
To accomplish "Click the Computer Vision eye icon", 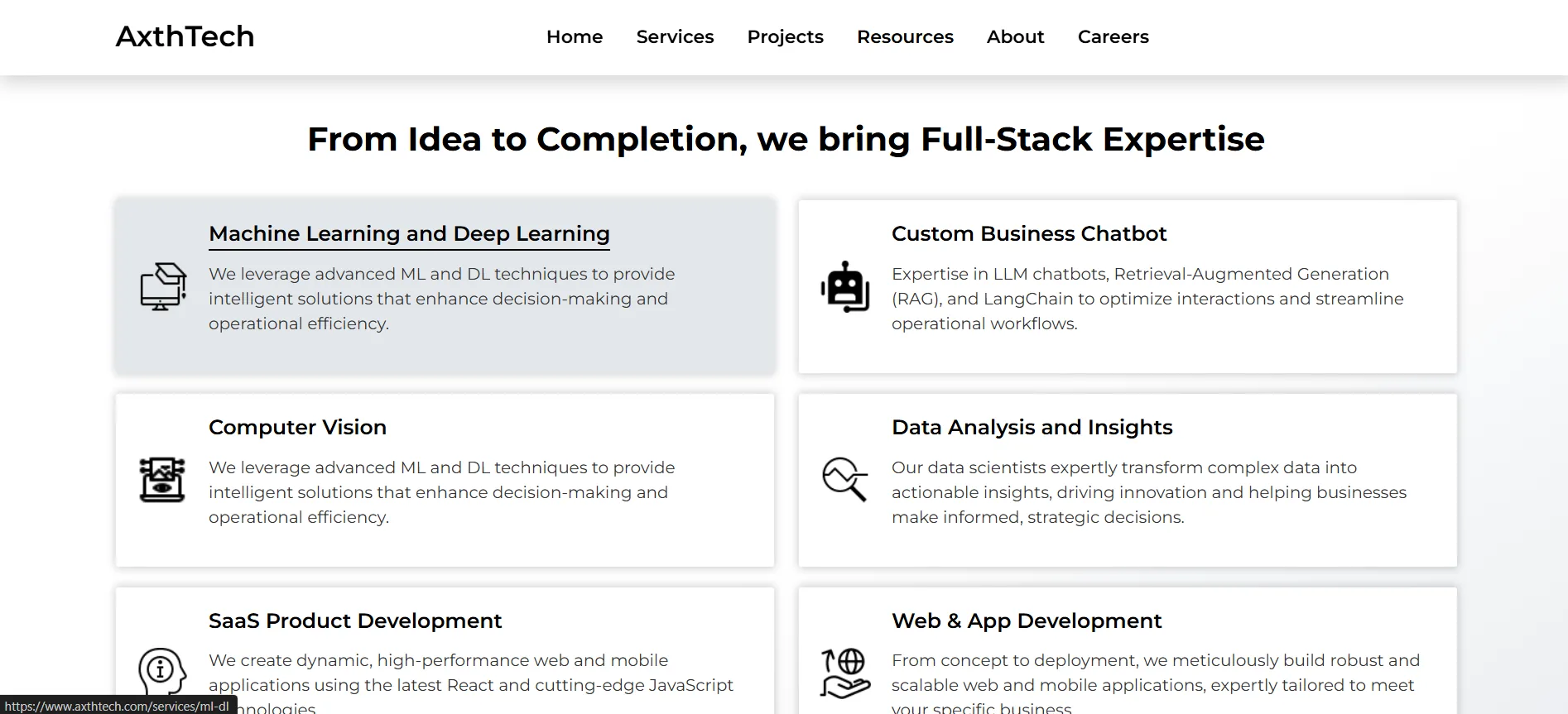I will [x=162, y=480].
